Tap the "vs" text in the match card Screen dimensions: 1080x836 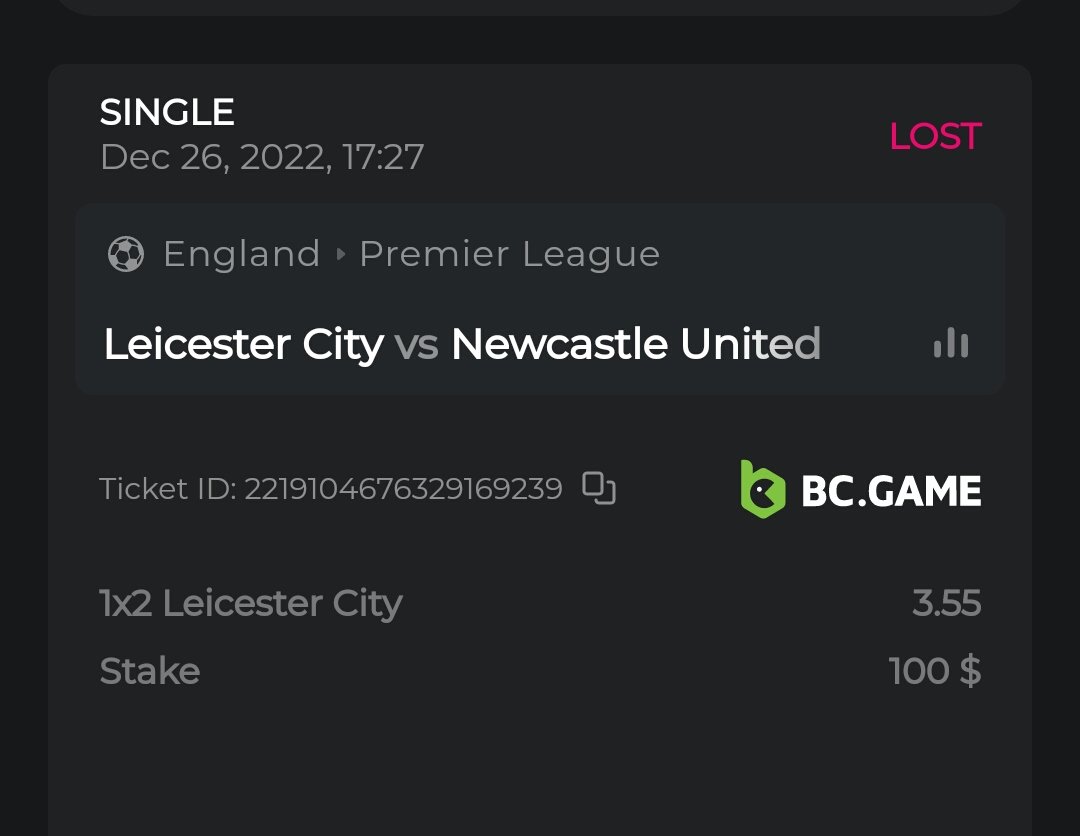tap(417, 345)
